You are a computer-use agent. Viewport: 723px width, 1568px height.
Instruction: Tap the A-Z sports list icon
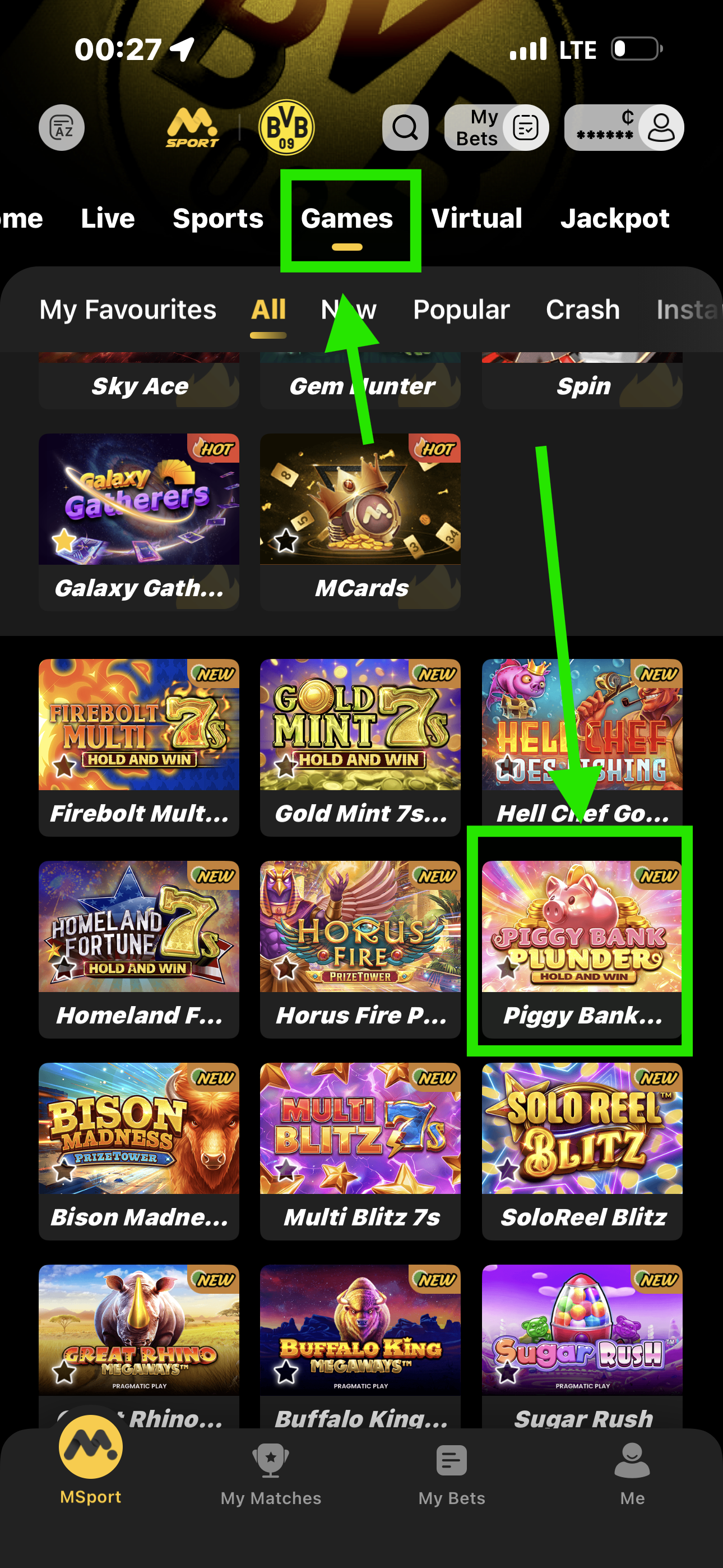[62, 128]
